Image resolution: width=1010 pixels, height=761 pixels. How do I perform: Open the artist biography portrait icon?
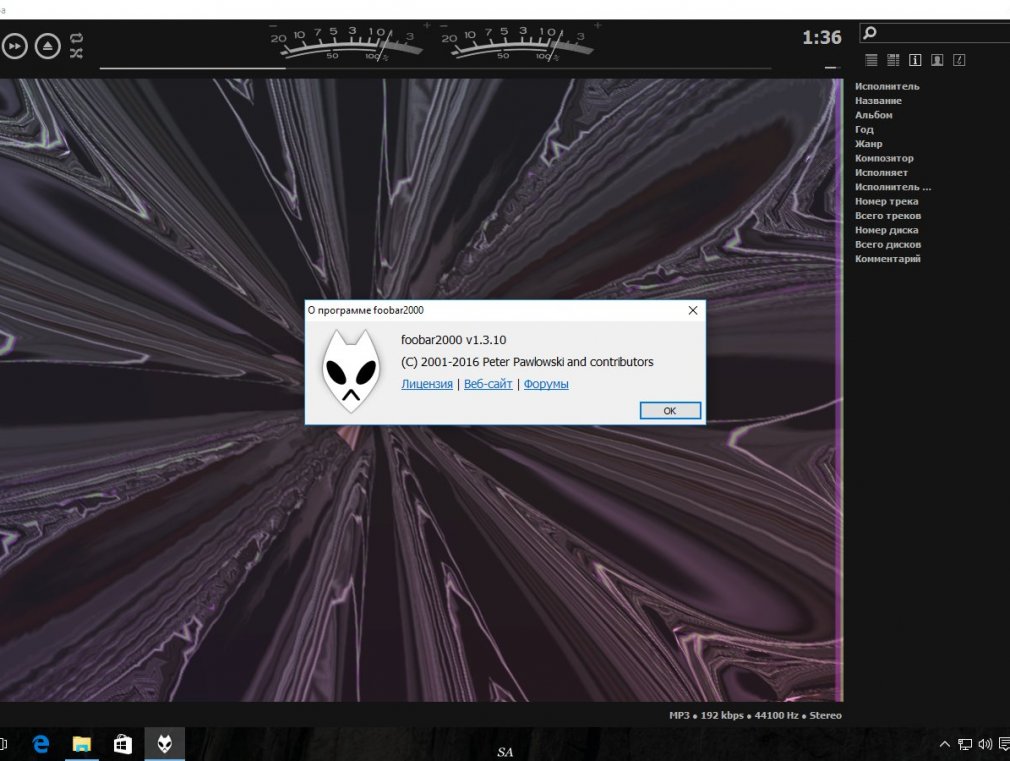pyautogui.click(x=937, y=60)
